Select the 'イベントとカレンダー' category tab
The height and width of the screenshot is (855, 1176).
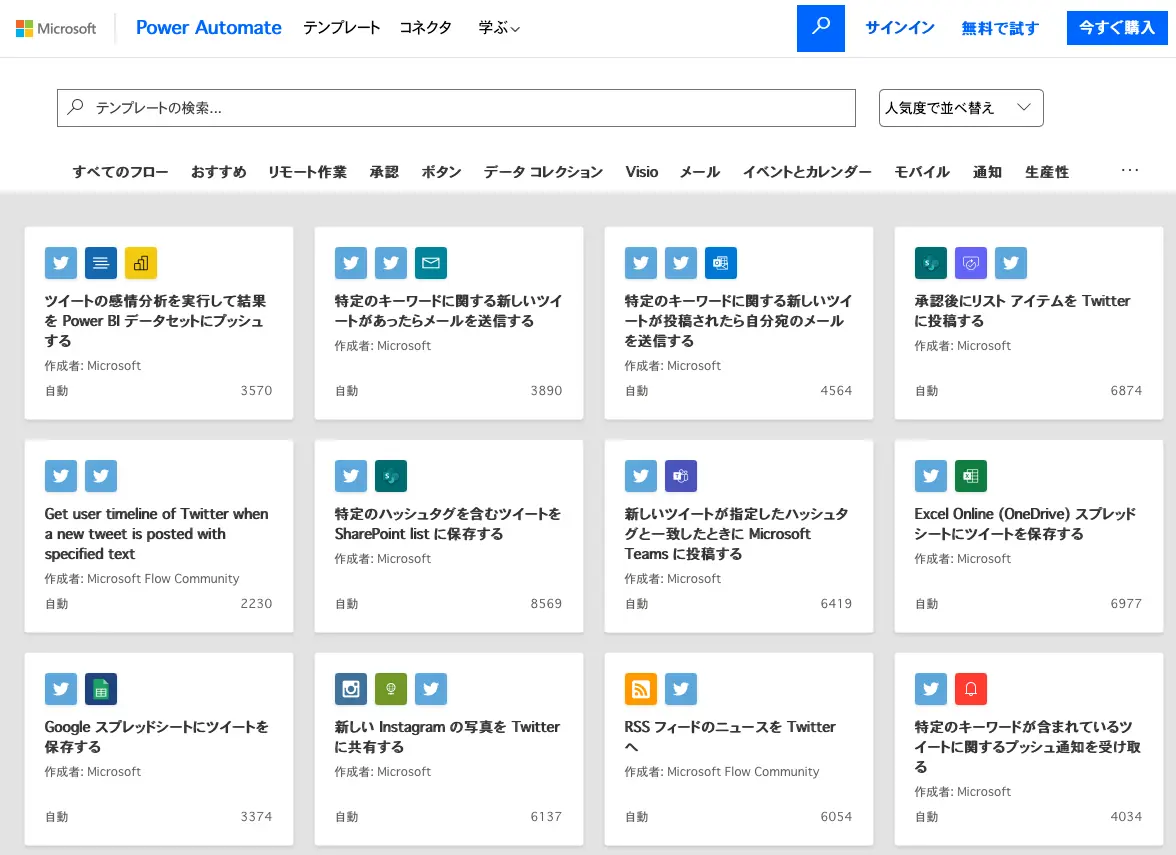[x=807, y=172]
